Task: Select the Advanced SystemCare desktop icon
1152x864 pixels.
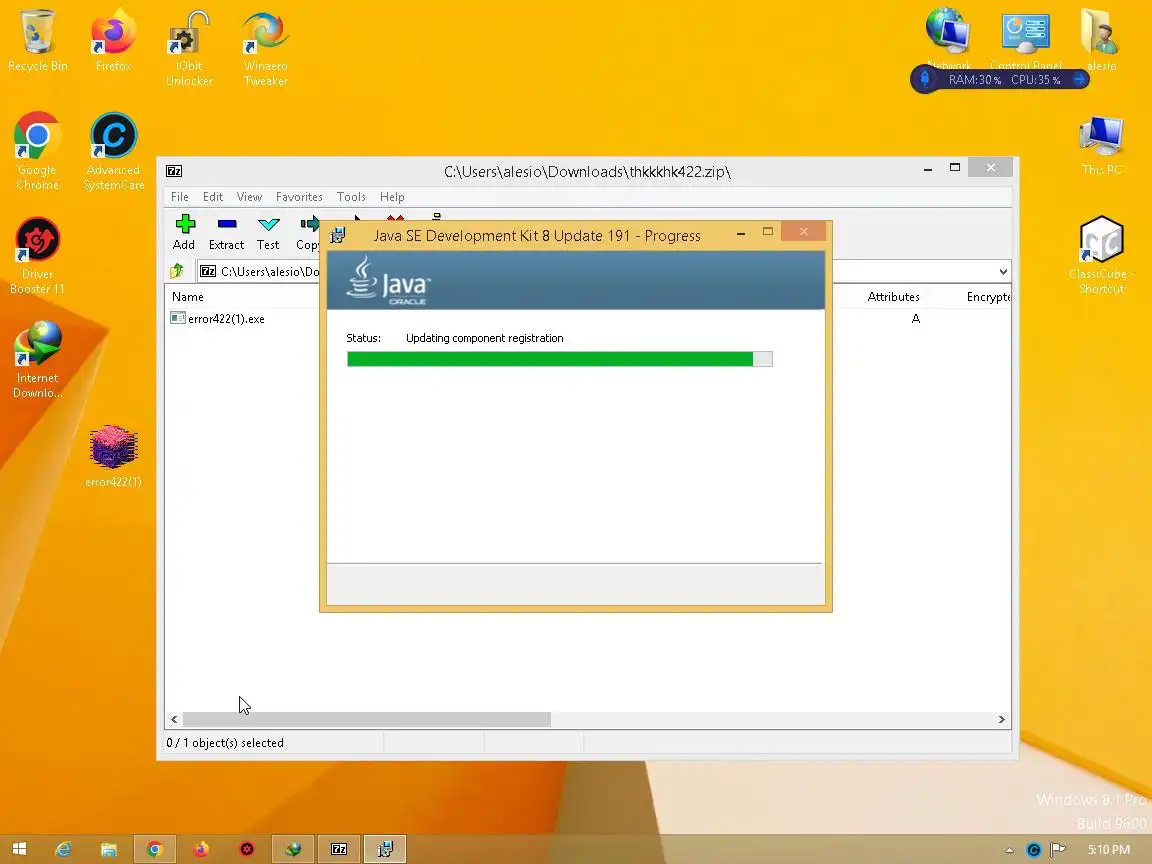Action: [x=113, y=151]
